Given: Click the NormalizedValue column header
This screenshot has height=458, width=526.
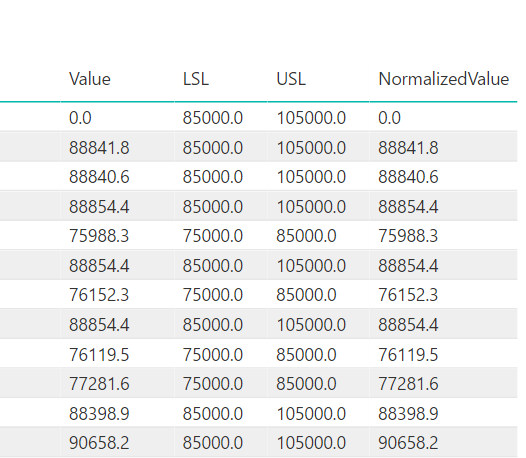Looking at the screenshot, I should [443, 79].
